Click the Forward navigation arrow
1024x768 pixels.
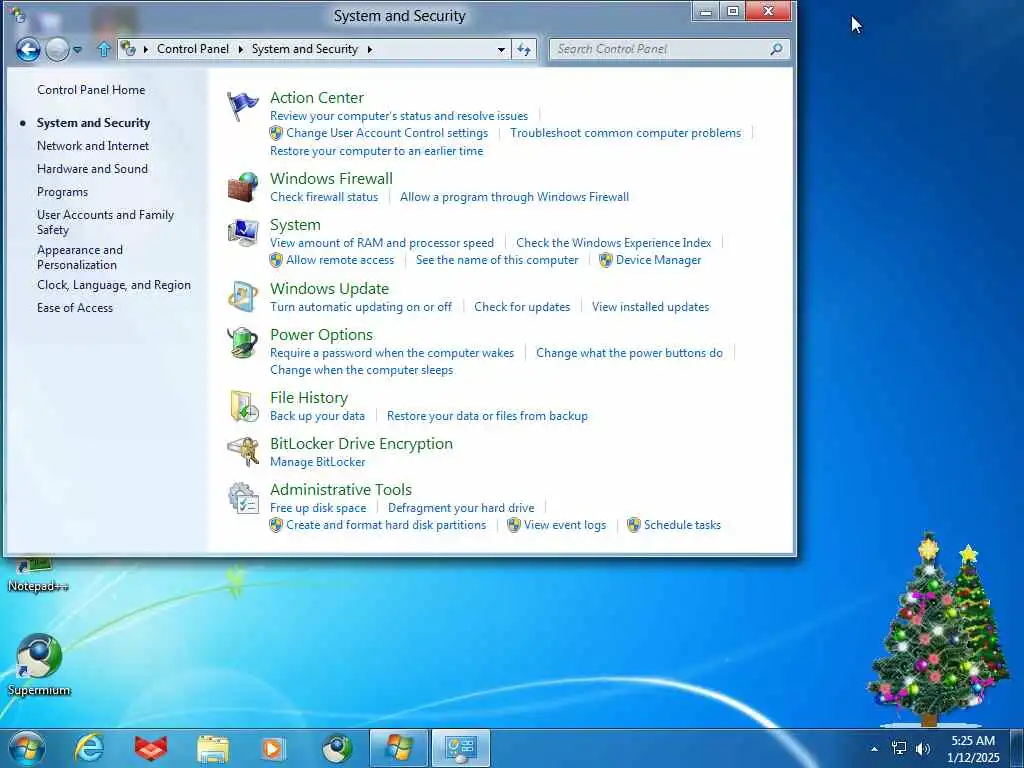[57, 50]
